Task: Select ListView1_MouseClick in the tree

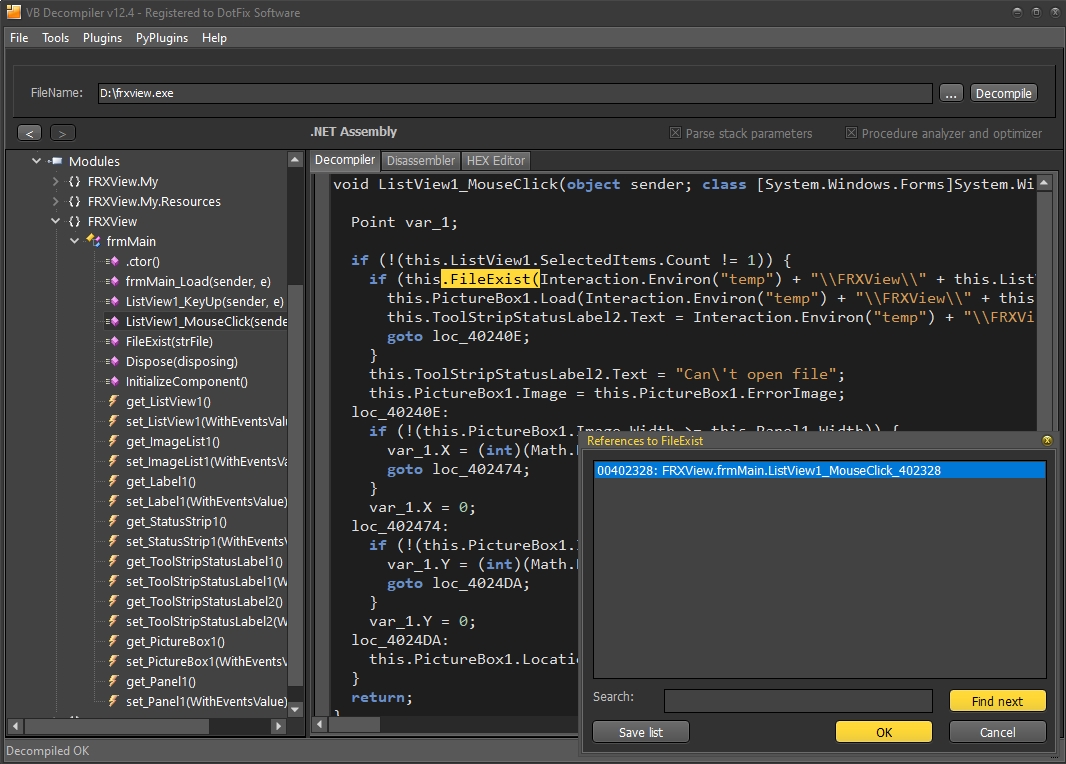Action: click(206, 321)
